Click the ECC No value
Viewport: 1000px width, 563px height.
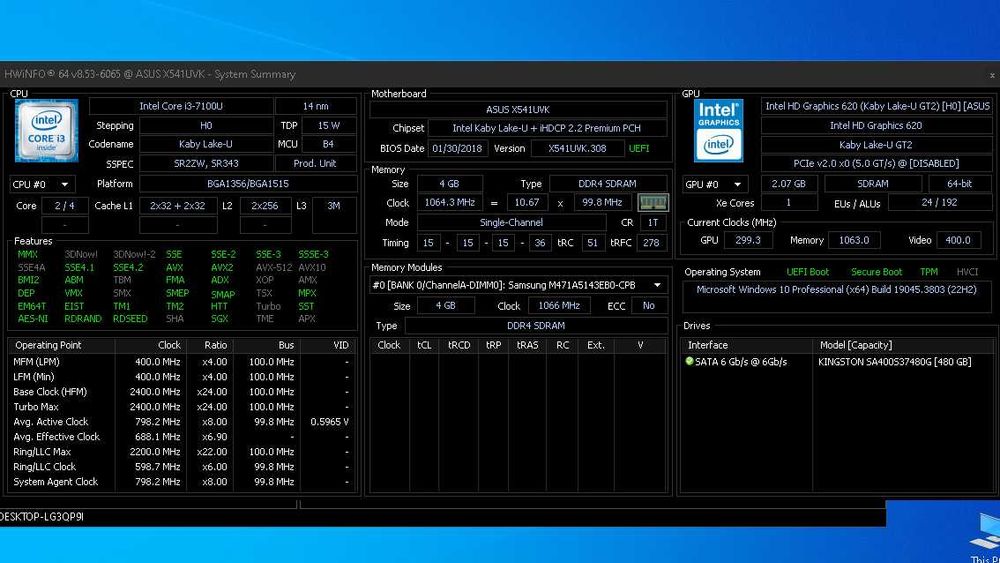pos(649,305)
